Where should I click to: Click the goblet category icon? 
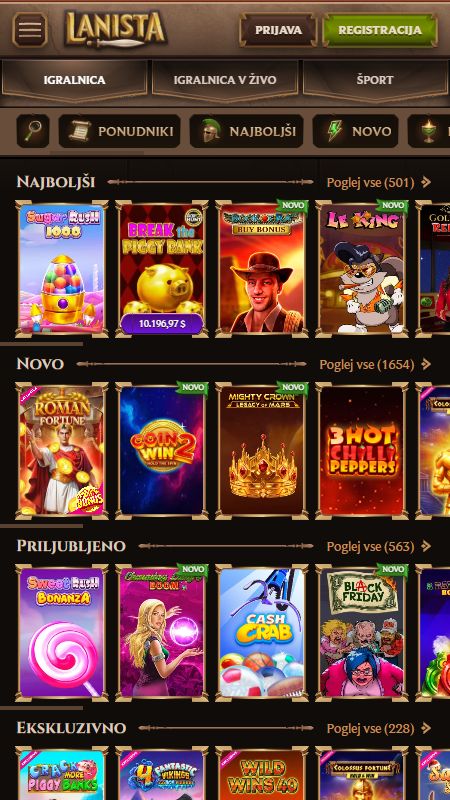[429, 131]
